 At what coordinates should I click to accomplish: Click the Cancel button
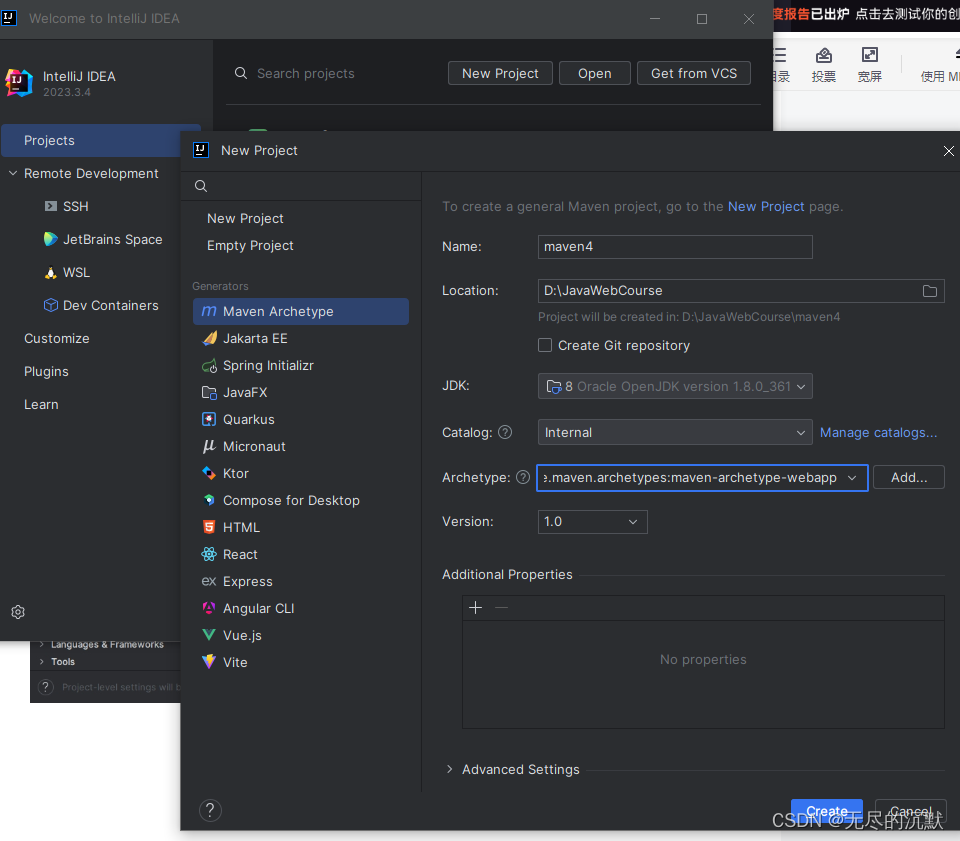pyautogui.click(x=910, y=811)
